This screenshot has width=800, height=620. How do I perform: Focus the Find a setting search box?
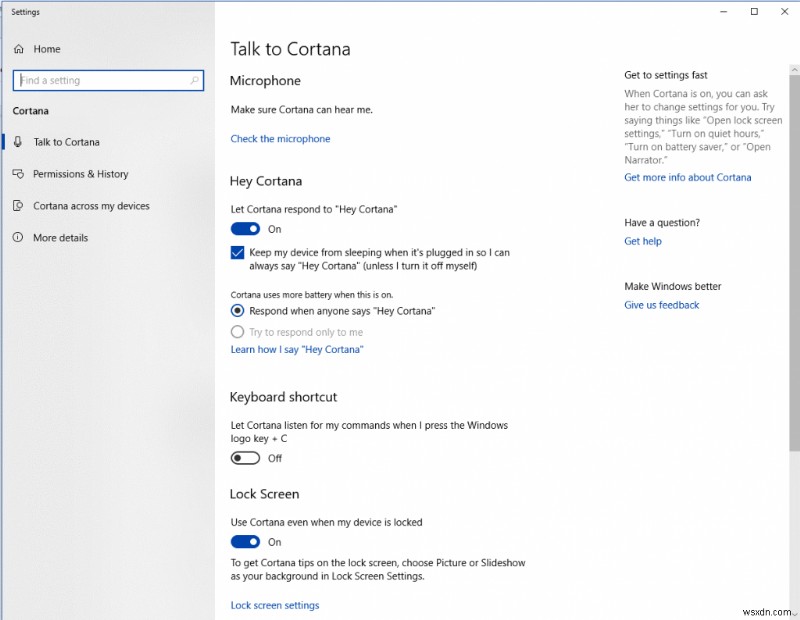click(x=108, y=80)
